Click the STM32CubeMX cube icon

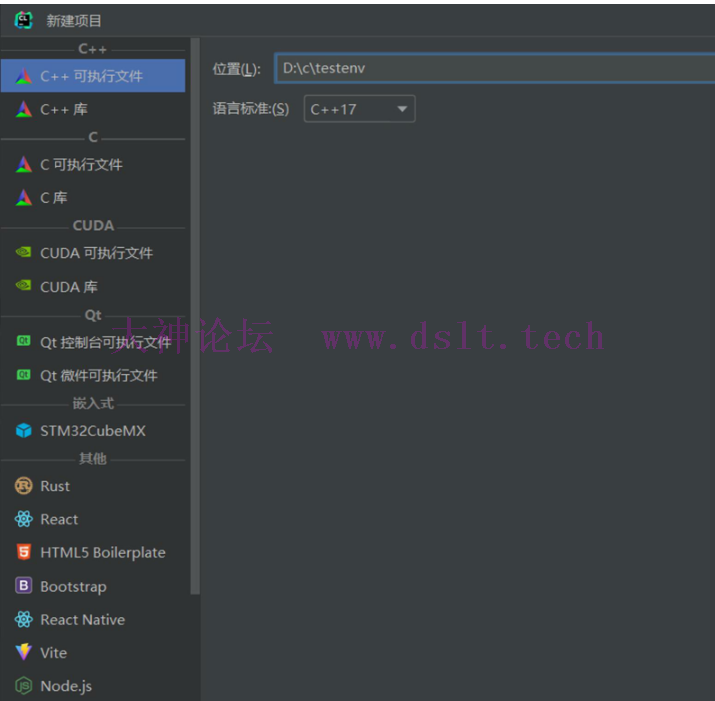(24, 431)
